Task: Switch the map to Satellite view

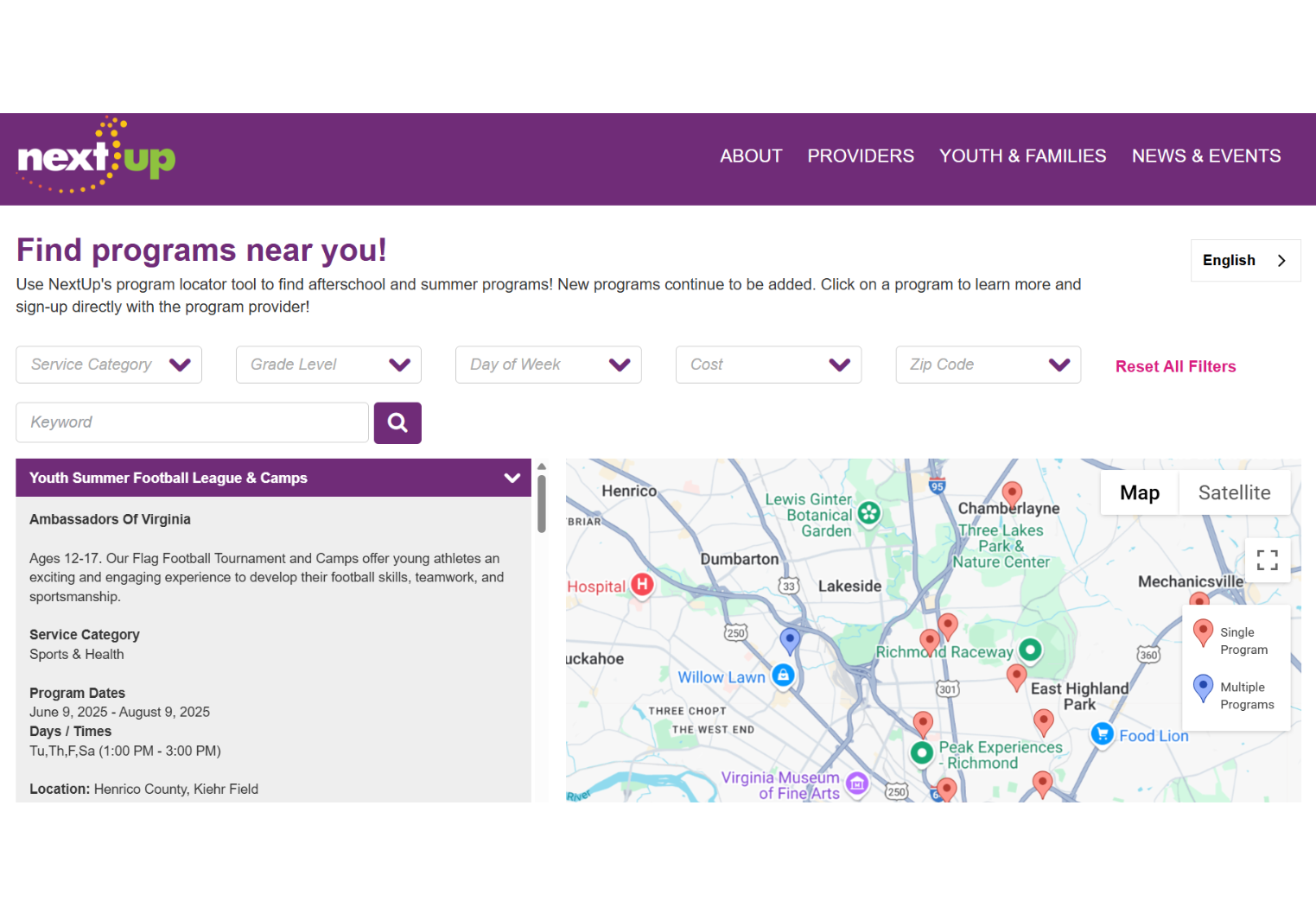Action: point(1234,492)
